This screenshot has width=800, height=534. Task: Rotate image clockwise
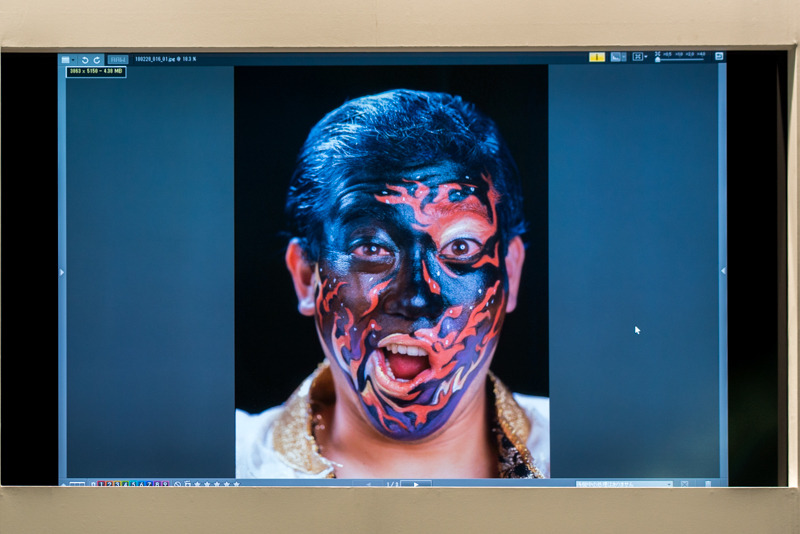pos(96,60)
